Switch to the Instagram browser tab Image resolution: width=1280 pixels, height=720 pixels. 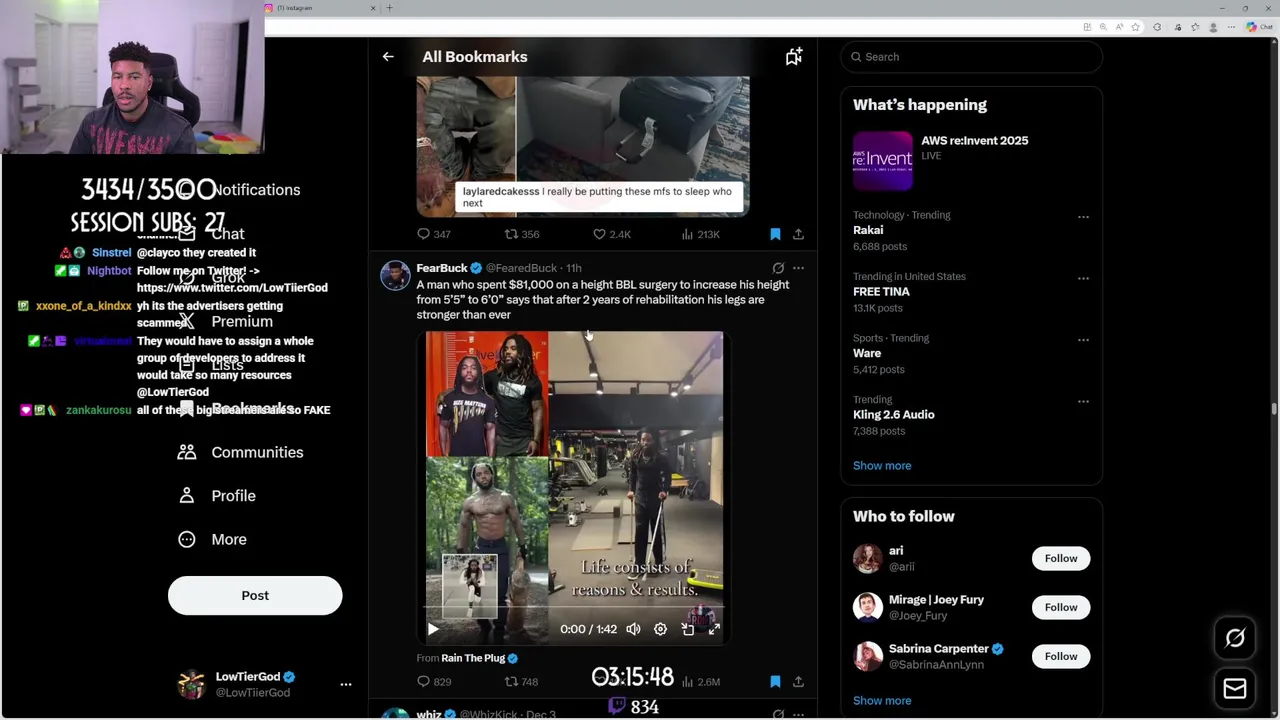tap(320, 8)
